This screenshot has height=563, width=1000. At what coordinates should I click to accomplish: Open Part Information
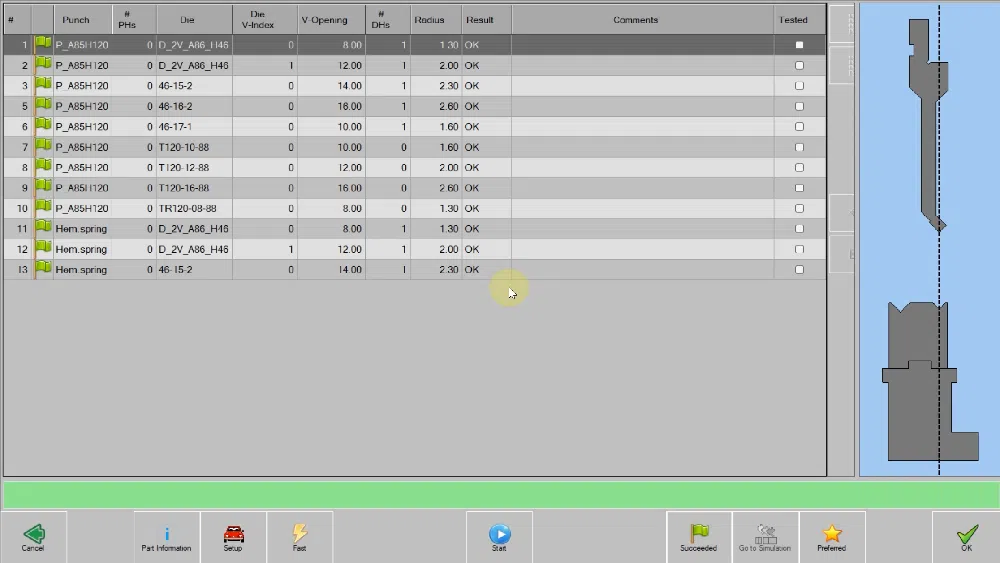pyautogui.click(x=166, y=537)
